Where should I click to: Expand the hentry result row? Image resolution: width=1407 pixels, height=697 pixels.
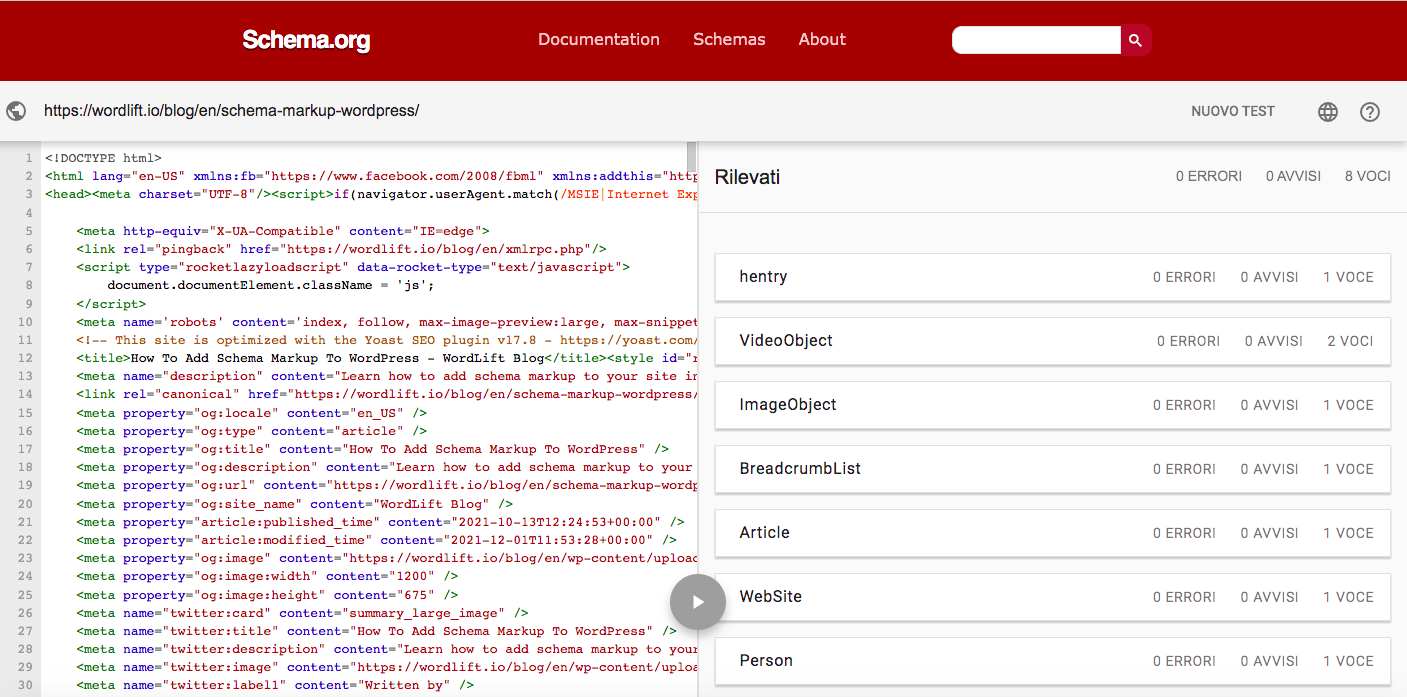(x=1053, y=277)
